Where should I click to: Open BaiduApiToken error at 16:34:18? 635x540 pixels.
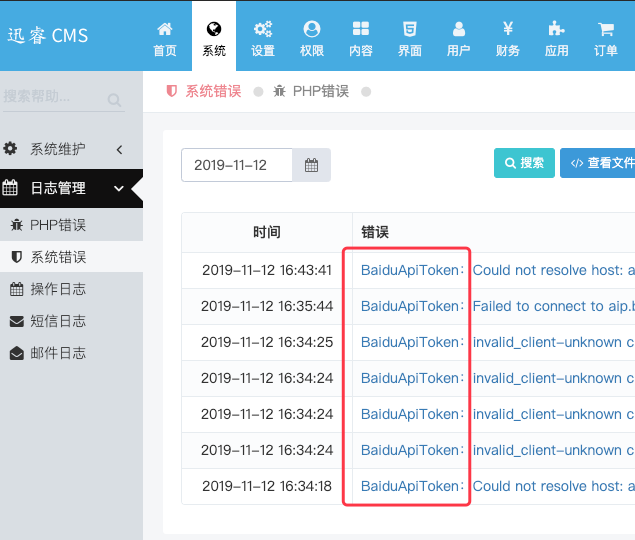(x=412, y=486)
